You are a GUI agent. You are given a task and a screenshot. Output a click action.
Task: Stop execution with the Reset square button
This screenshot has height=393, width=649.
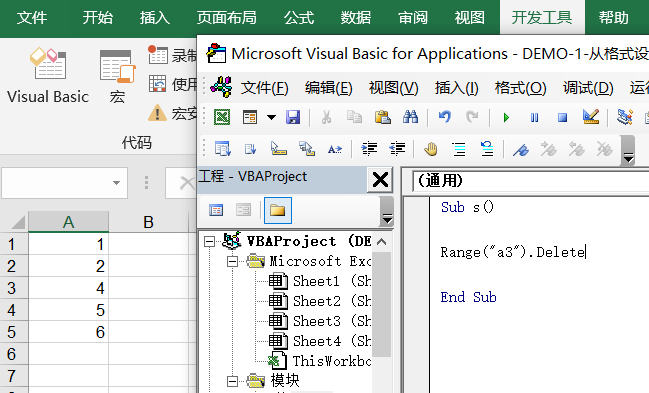tap(562, 118)
